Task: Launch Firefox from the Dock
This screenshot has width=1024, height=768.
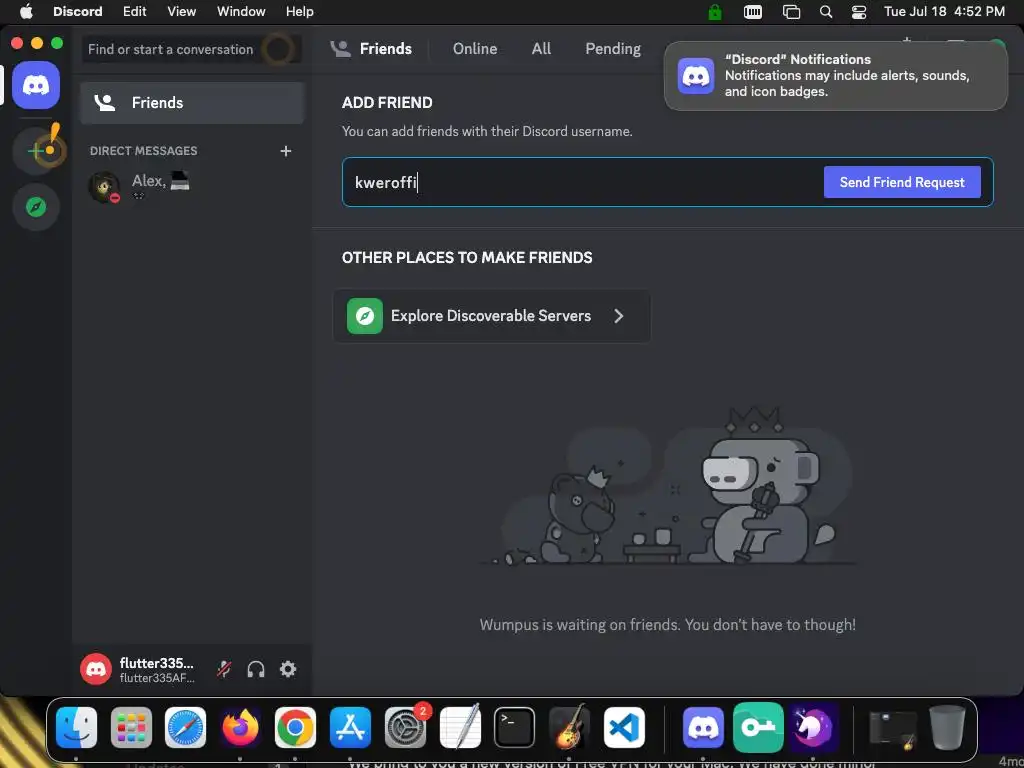Action: pos(240,728)
